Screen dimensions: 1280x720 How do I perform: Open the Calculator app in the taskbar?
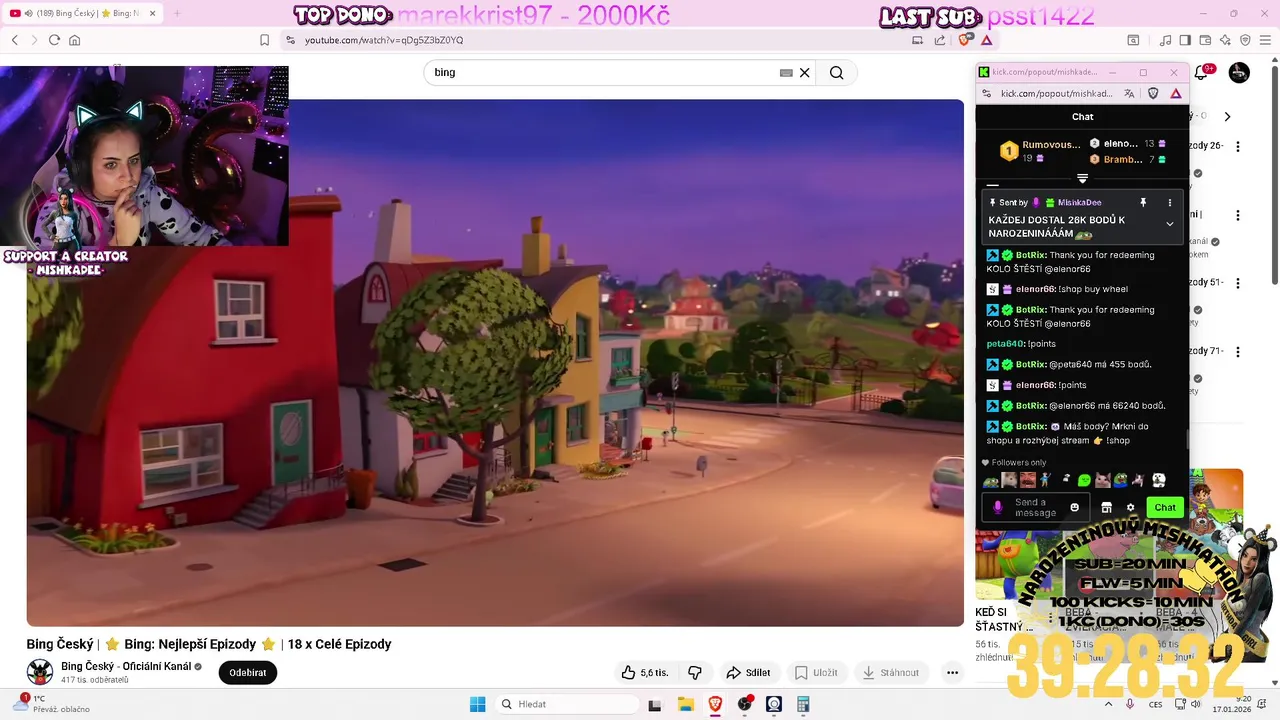[x=803, y=704]
